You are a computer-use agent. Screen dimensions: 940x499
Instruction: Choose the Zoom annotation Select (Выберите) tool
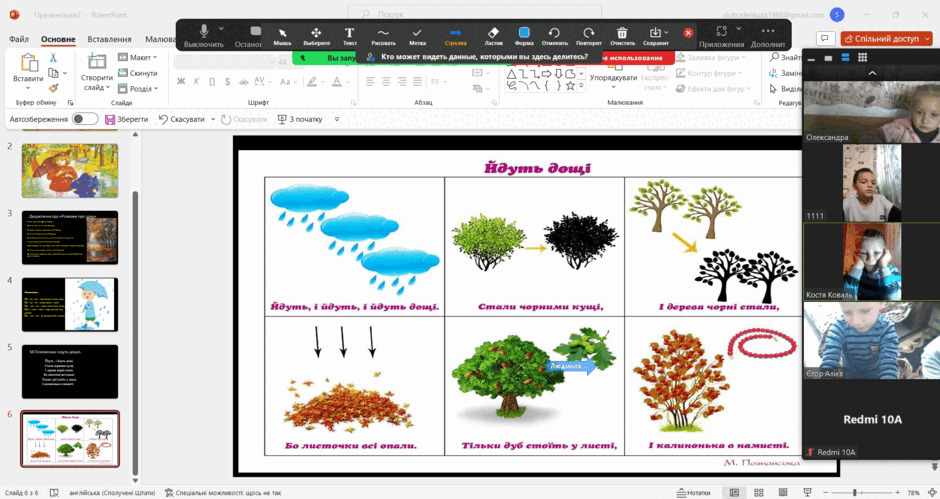click(x=316, y=36)
